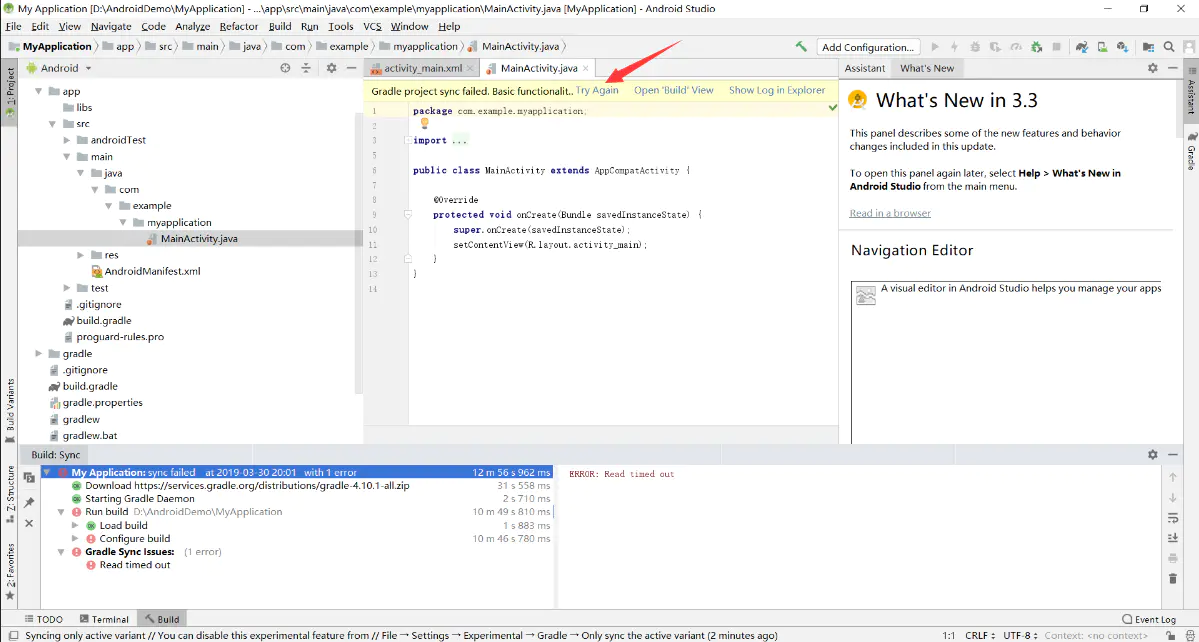Open the Assistant panel gear settings

coord(1152,68)
